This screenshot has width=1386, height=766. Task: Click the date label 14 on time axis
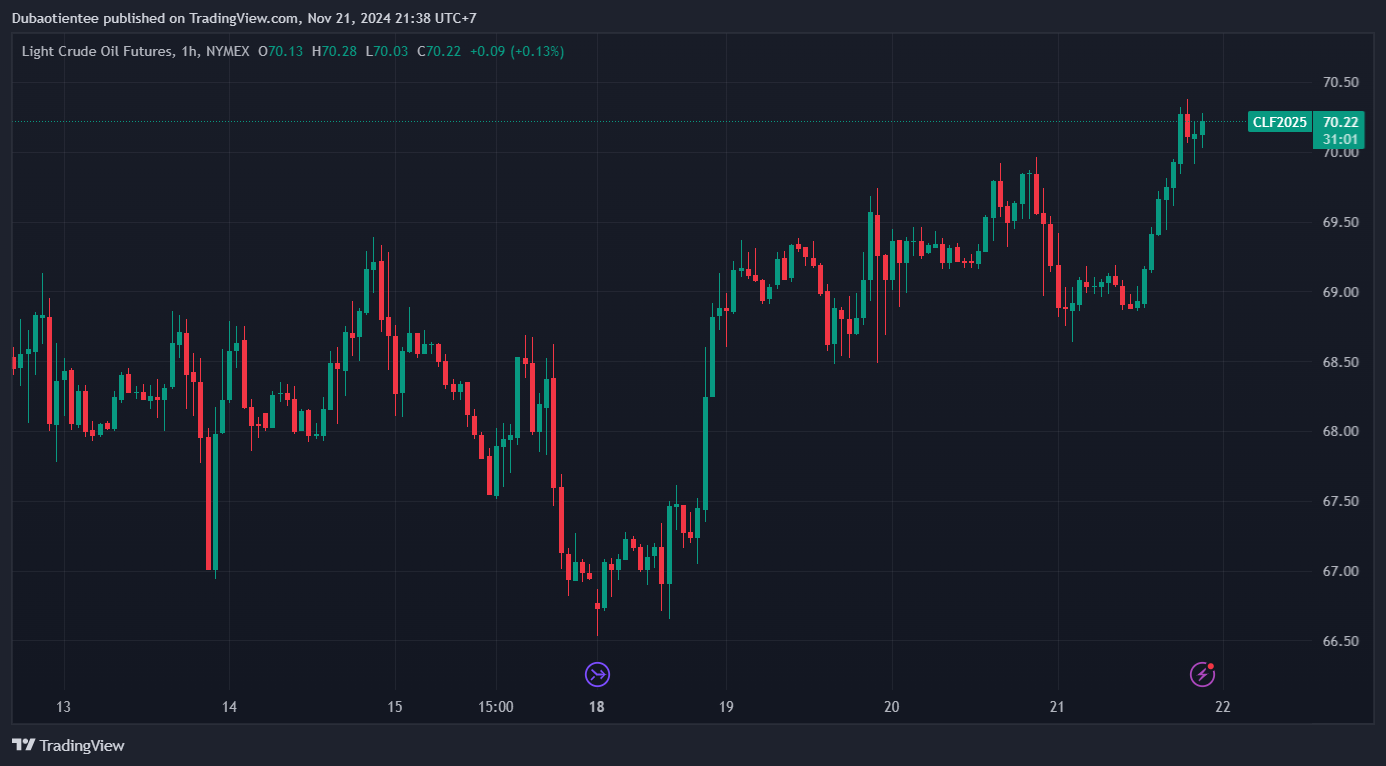(229, 707)
